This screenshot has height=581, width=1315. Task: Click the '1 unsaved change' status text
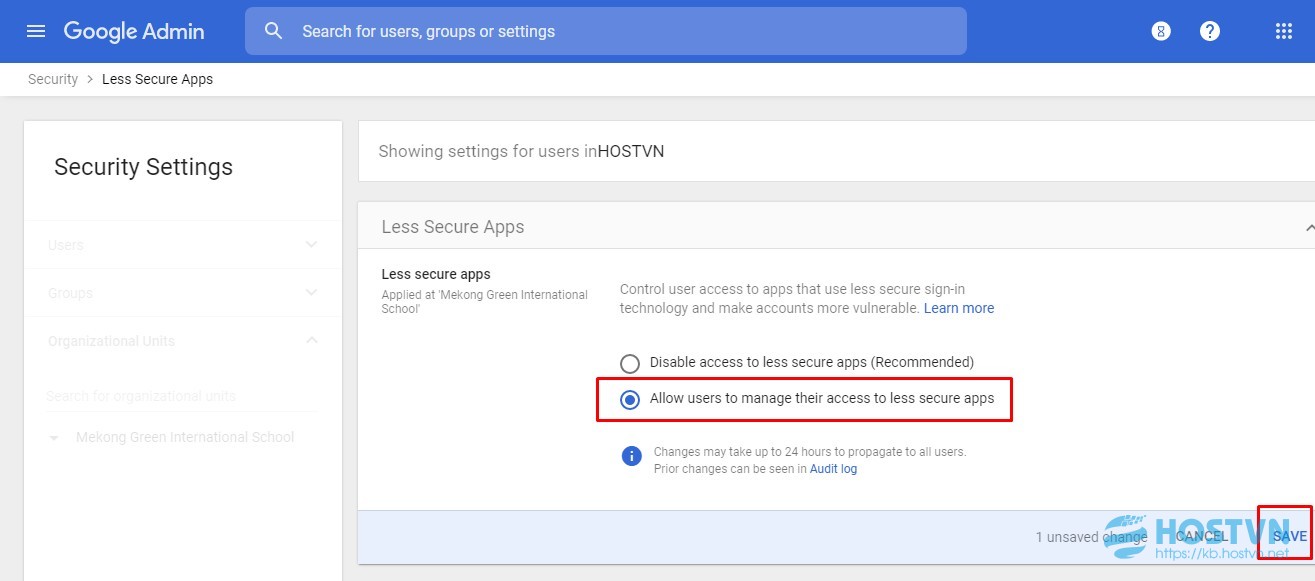1091,537
